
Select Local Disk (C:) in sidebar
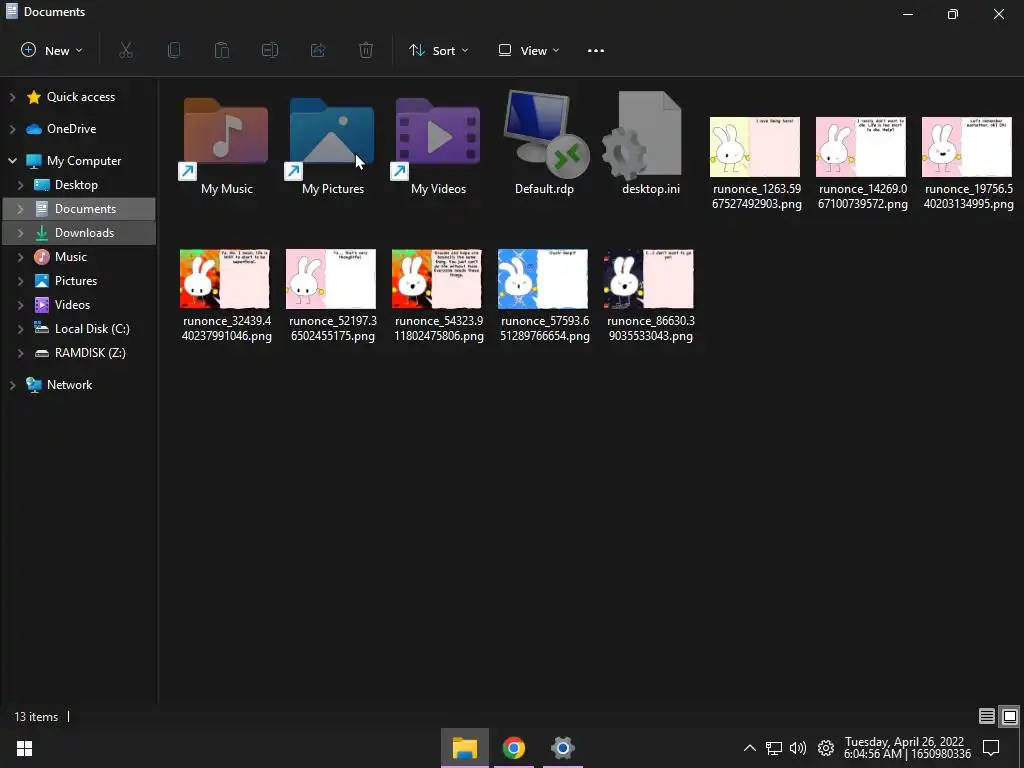pyautogui.click(x=92, y=329)
